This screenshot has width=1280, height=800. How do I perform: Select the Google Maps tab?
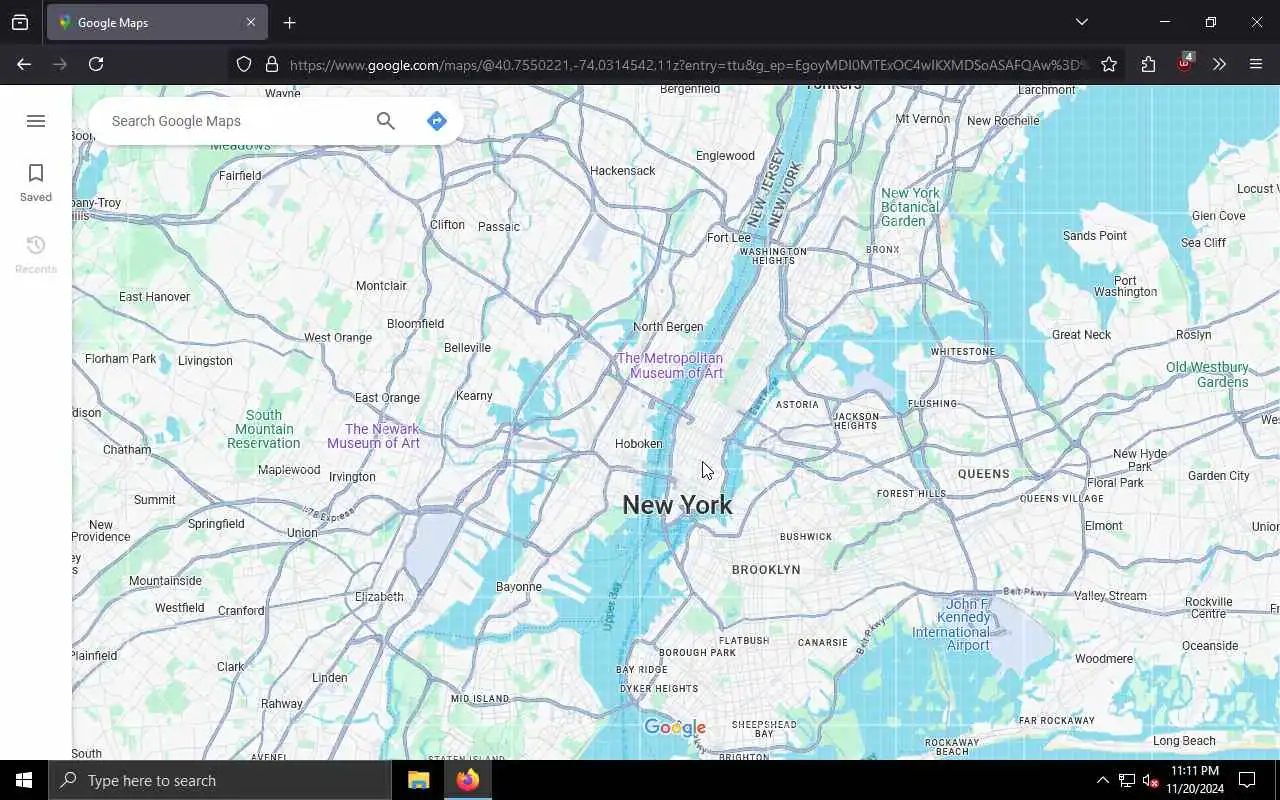tap(156, 22)
